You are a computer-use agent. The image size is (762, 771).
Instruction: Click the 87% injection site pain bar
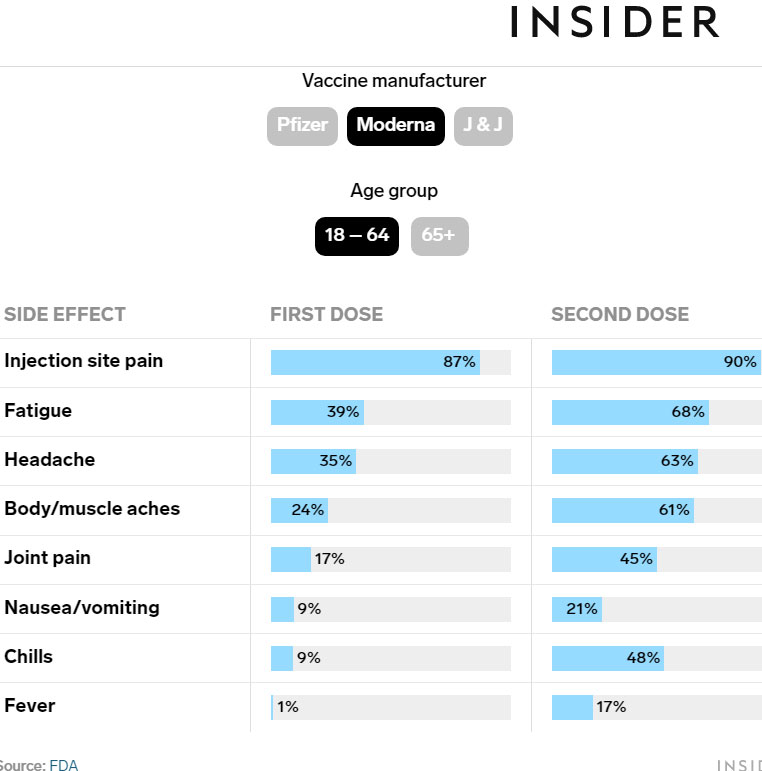click(375, 362)
